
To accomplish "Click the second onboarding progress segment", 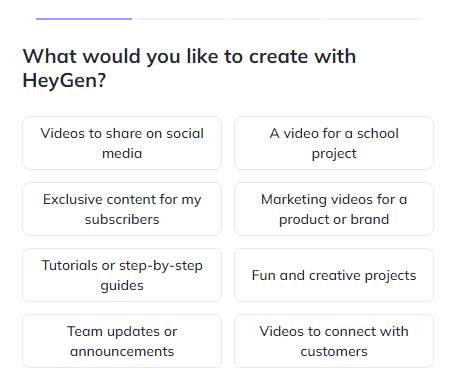I will (x=182, y=19).
